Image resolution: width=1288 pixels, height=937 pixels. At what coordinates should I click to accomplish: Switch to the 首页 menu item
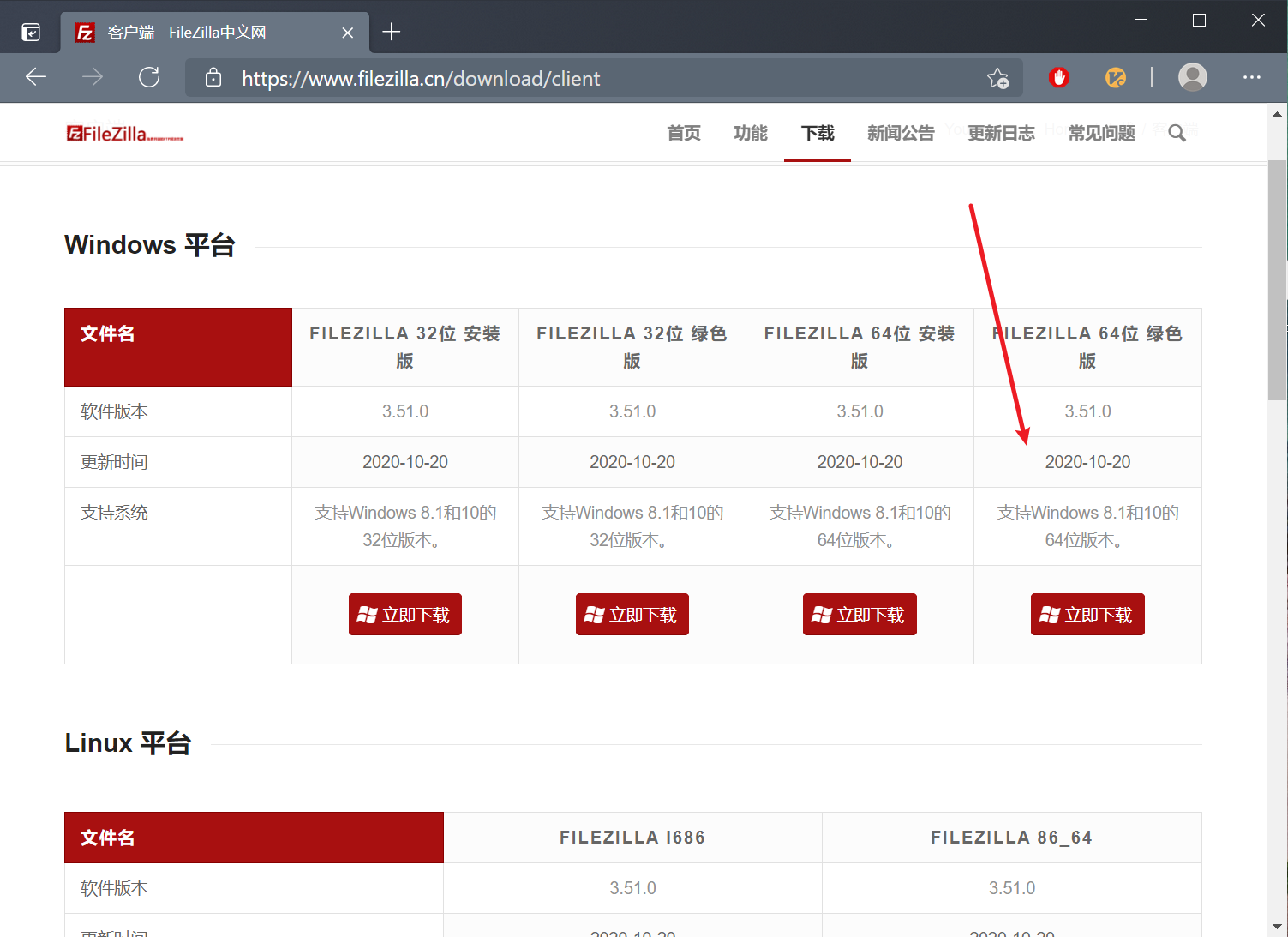pyautogui.click(x=683, y=133)
